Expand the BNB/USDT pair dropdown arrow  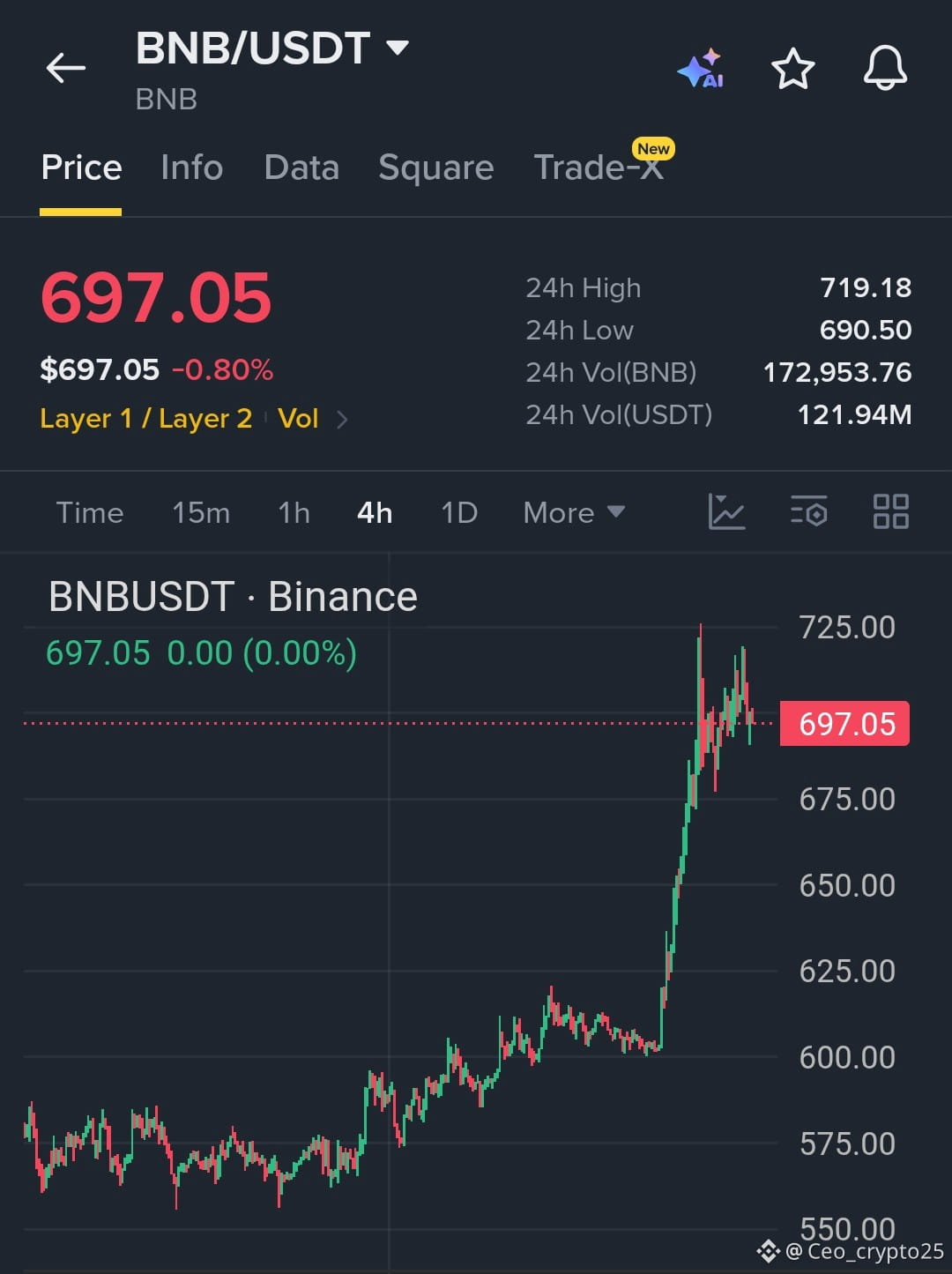398,48
